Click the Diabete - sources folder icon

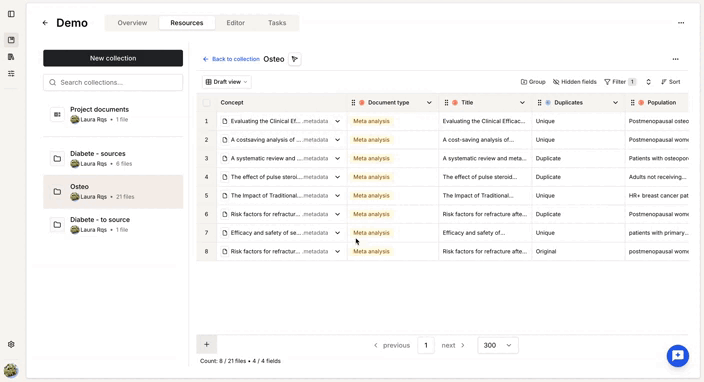click(57, 158)
